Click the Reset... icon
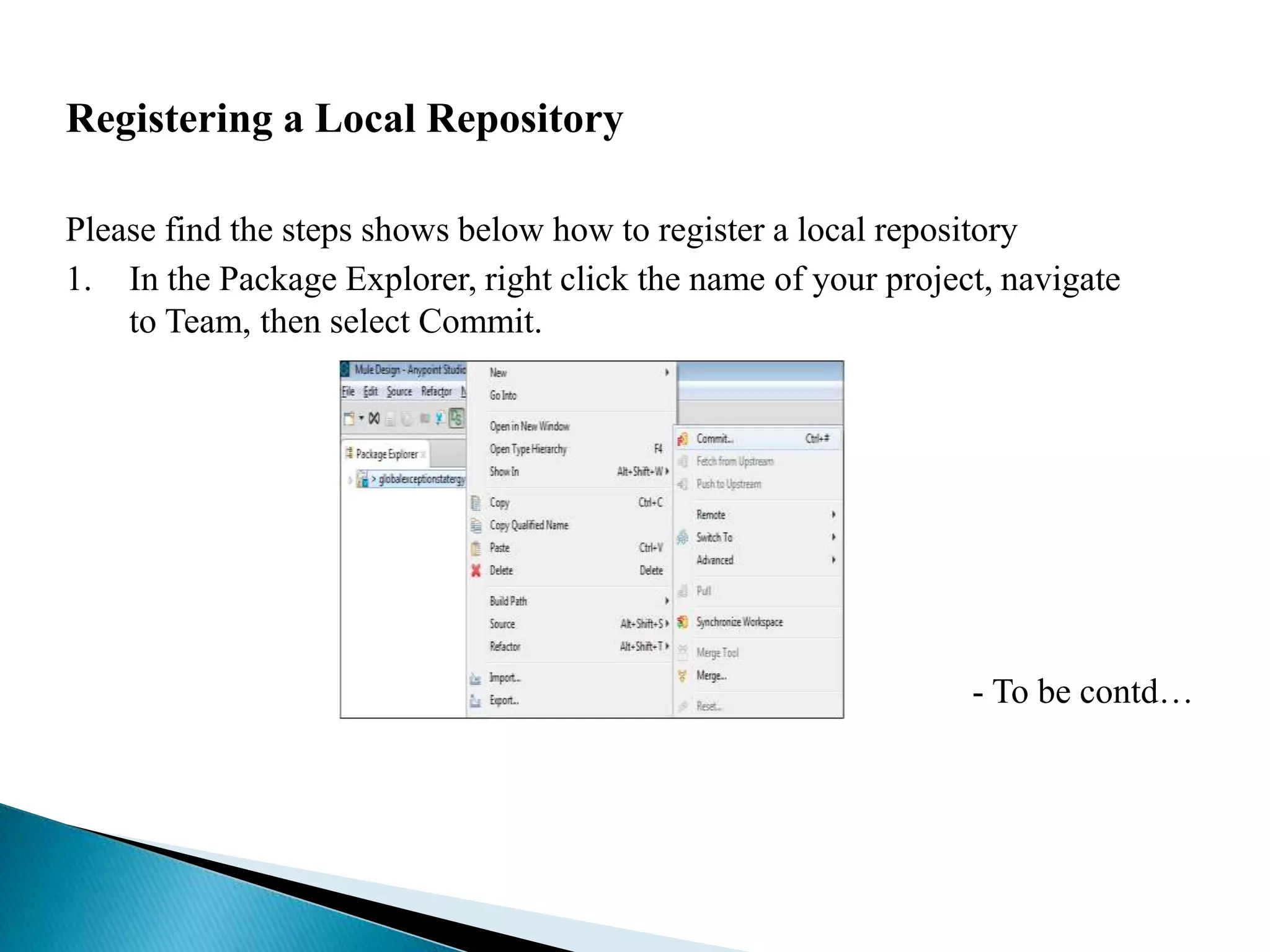 [683, 706]
